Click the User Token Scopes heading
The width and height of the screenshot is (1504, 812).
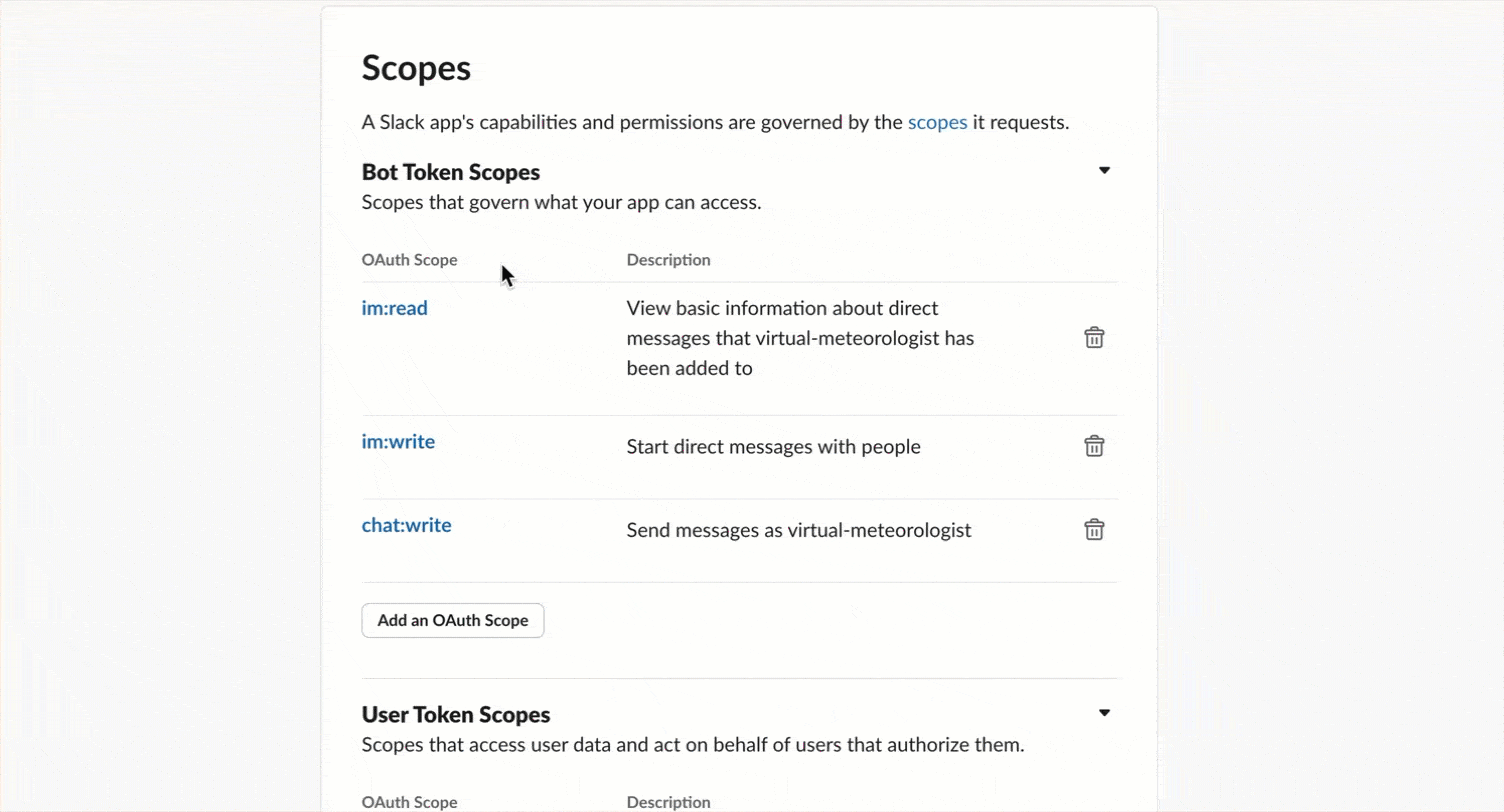[455, 714]
